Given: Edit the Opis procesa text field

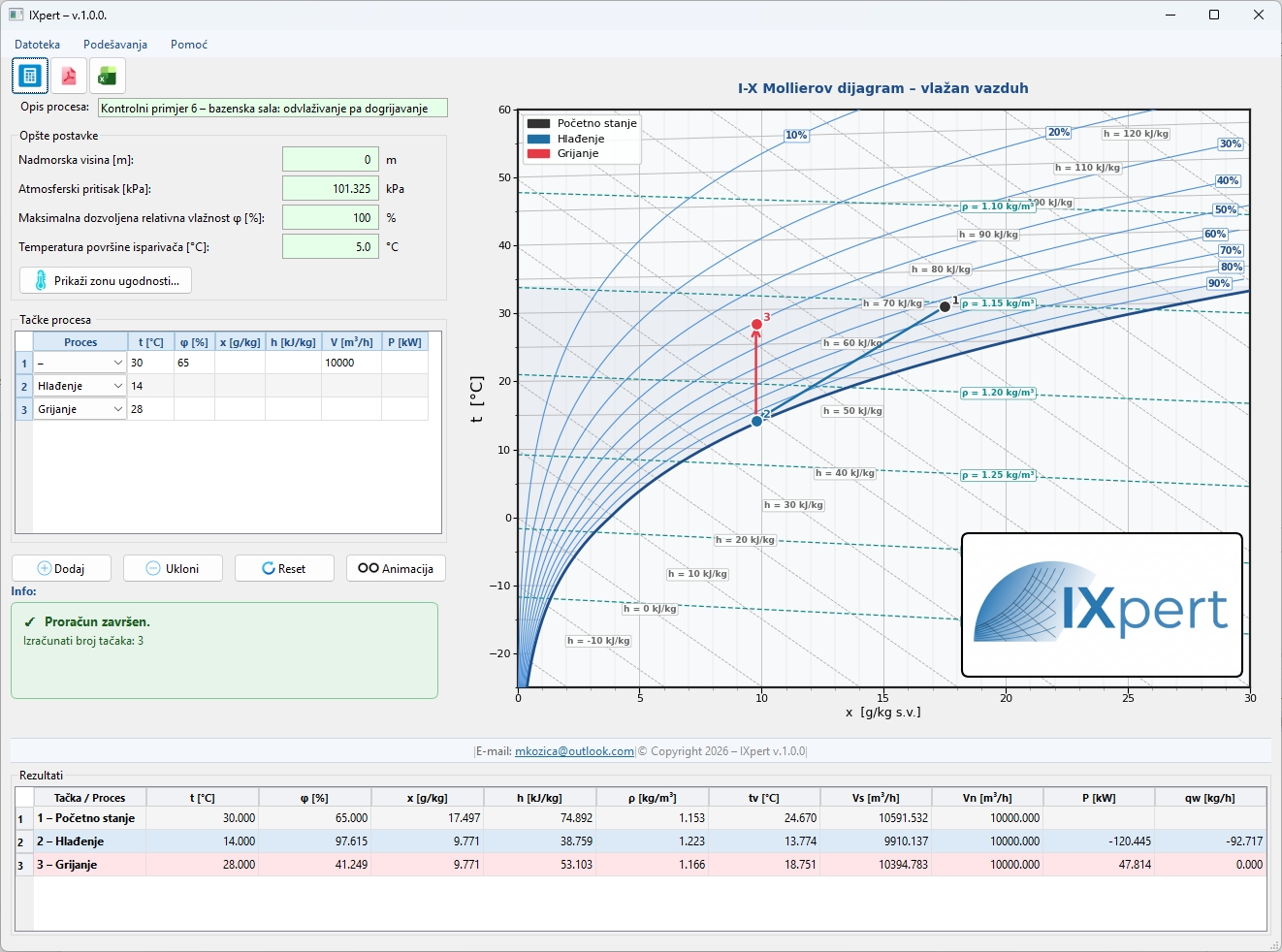Looking at the screenshot, I should 272,108.
